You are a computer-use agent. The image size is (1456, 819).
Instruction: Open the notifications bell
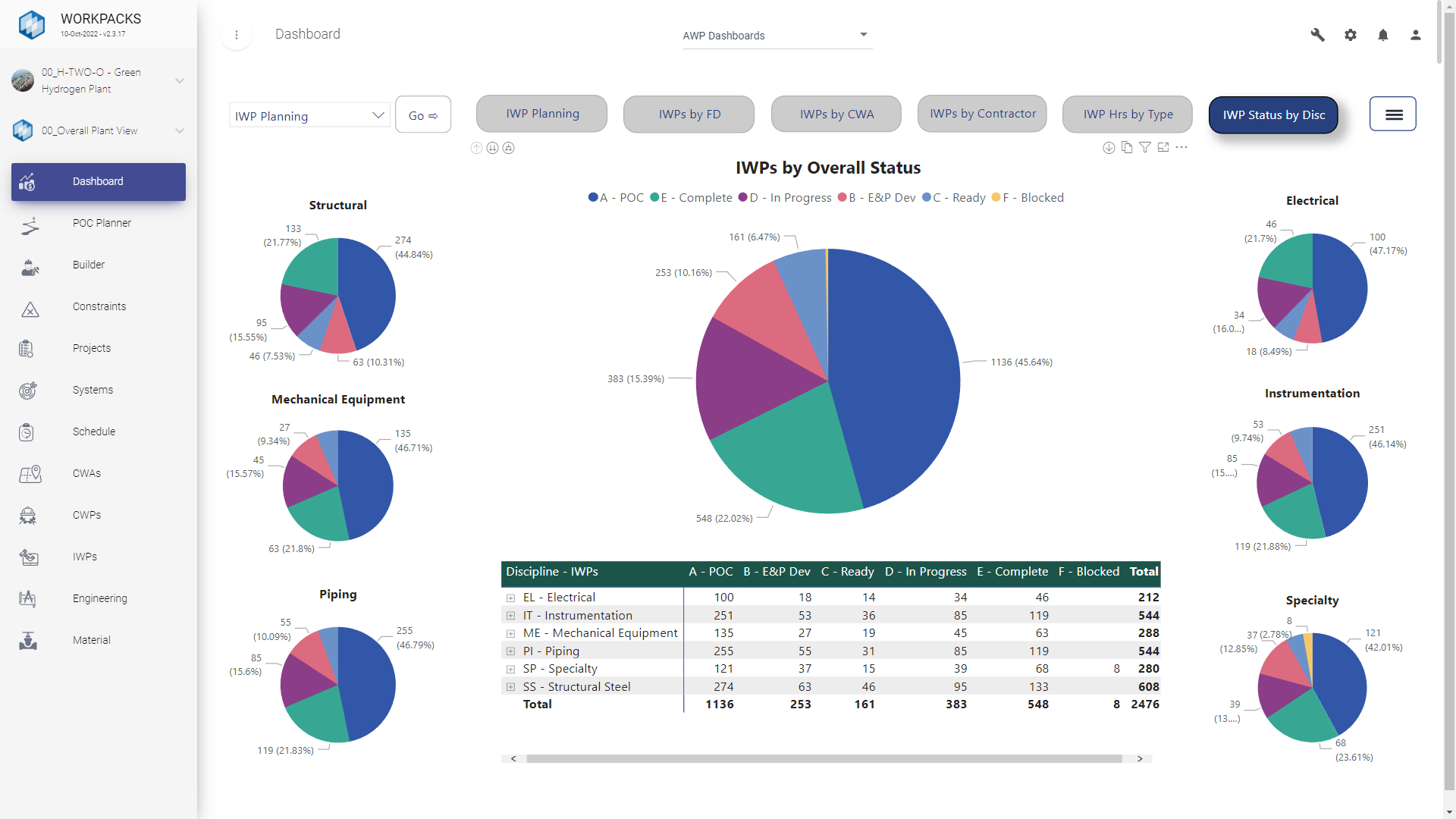(x=1382, y=35)
